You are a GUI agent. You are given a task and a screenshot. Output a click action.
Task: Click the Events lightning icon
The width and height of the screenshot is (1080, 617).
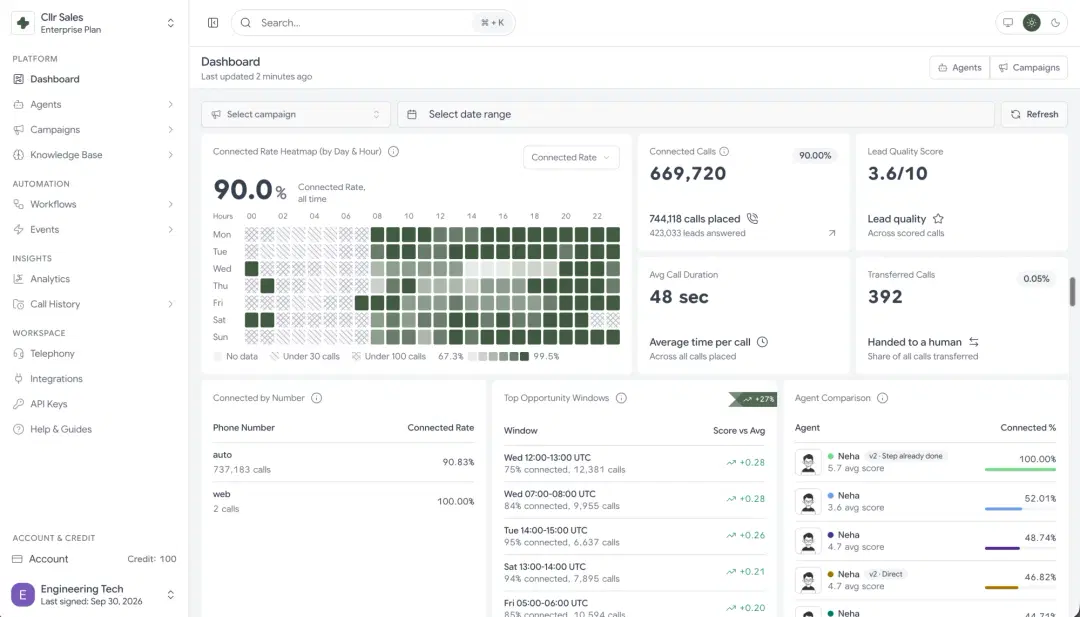[19, 229]
